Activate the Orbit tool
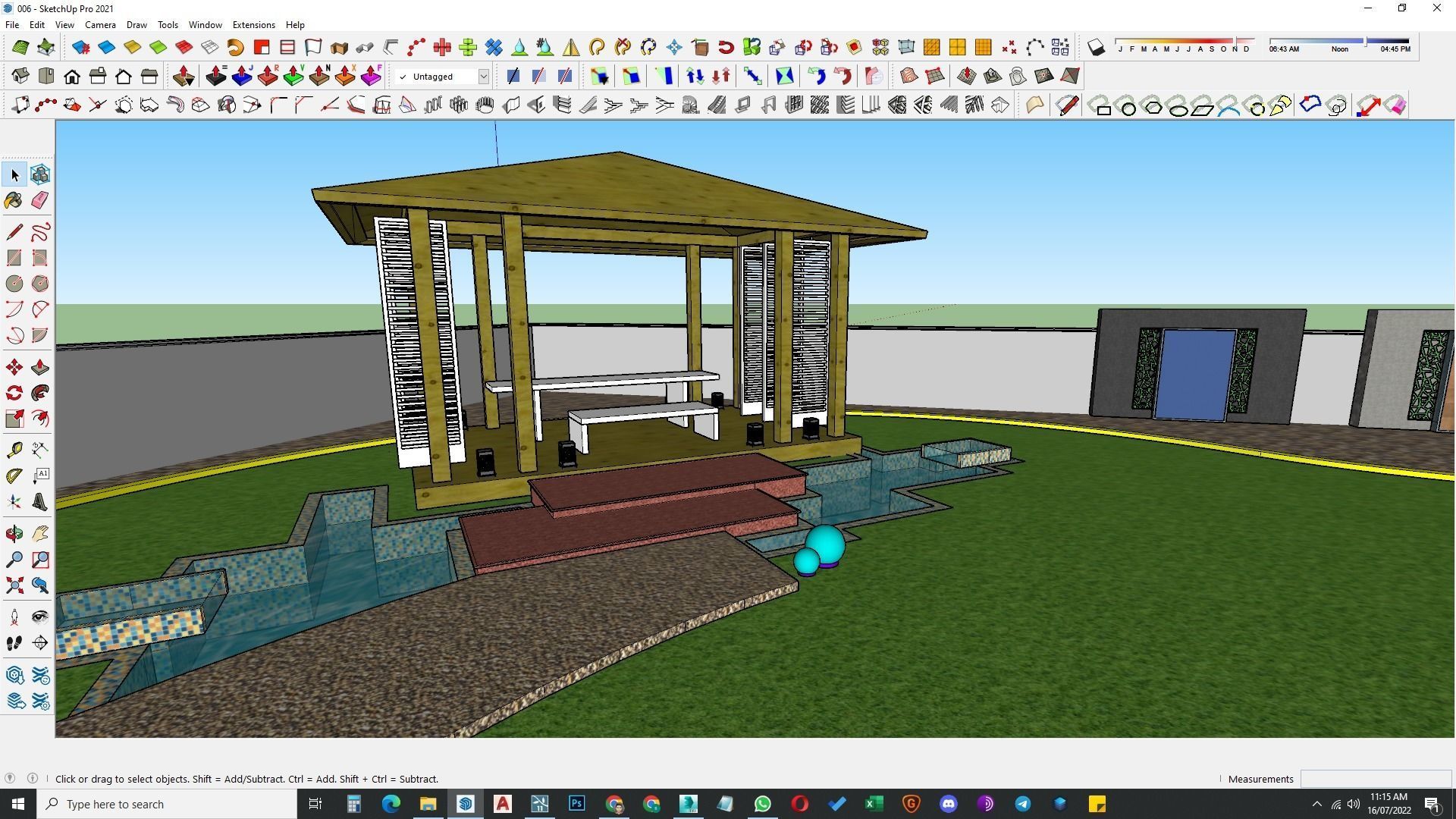Image resolution: width=1456 pixels, height=819 pixels. [x=14, y=534]
